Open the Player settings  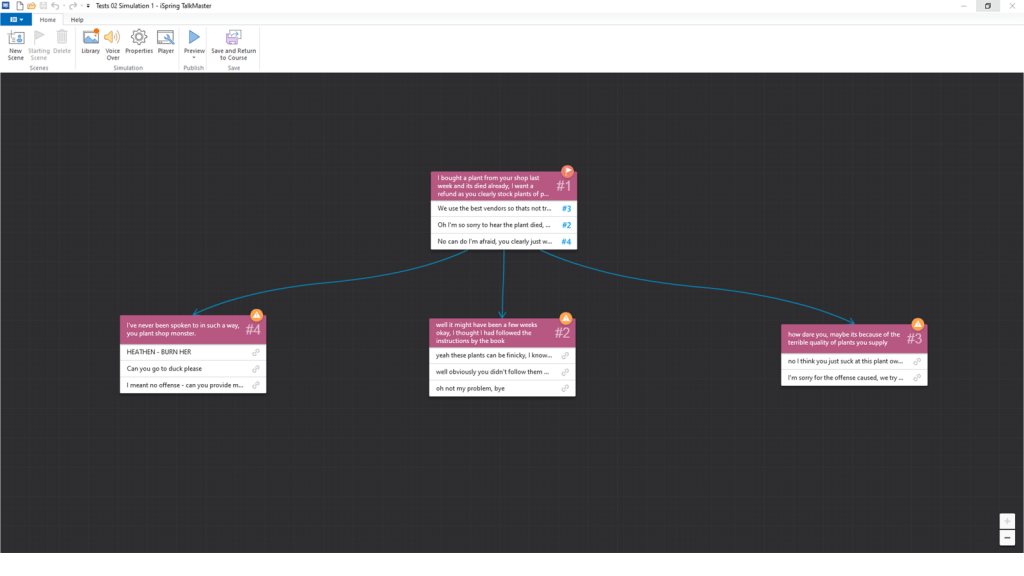point(166,42)
